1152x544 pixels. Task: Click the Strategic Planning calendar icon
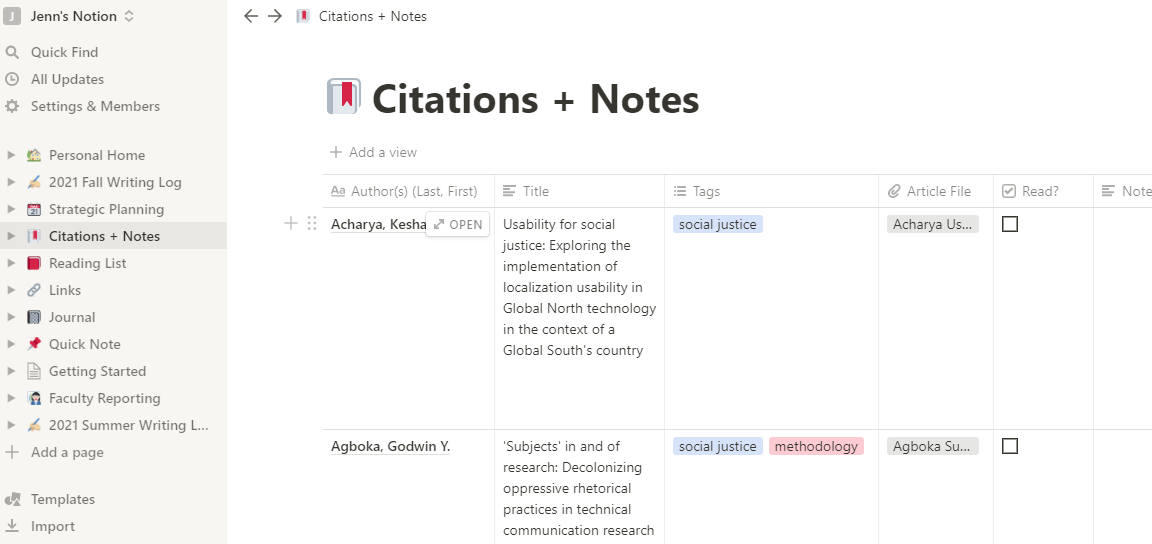coord(34,210)
